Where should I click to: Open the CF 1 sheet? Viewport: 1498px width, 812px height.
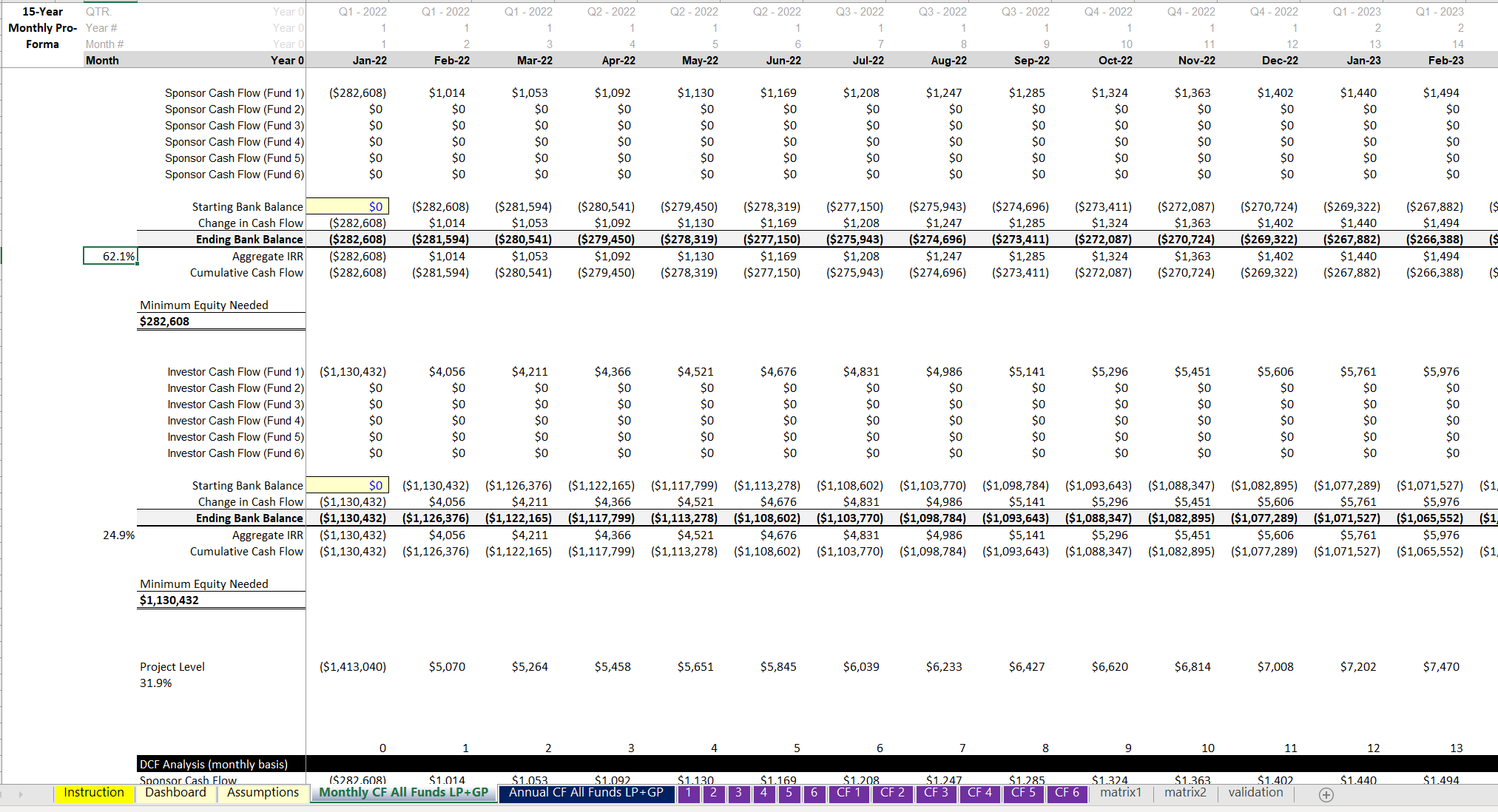click(848, 792)
